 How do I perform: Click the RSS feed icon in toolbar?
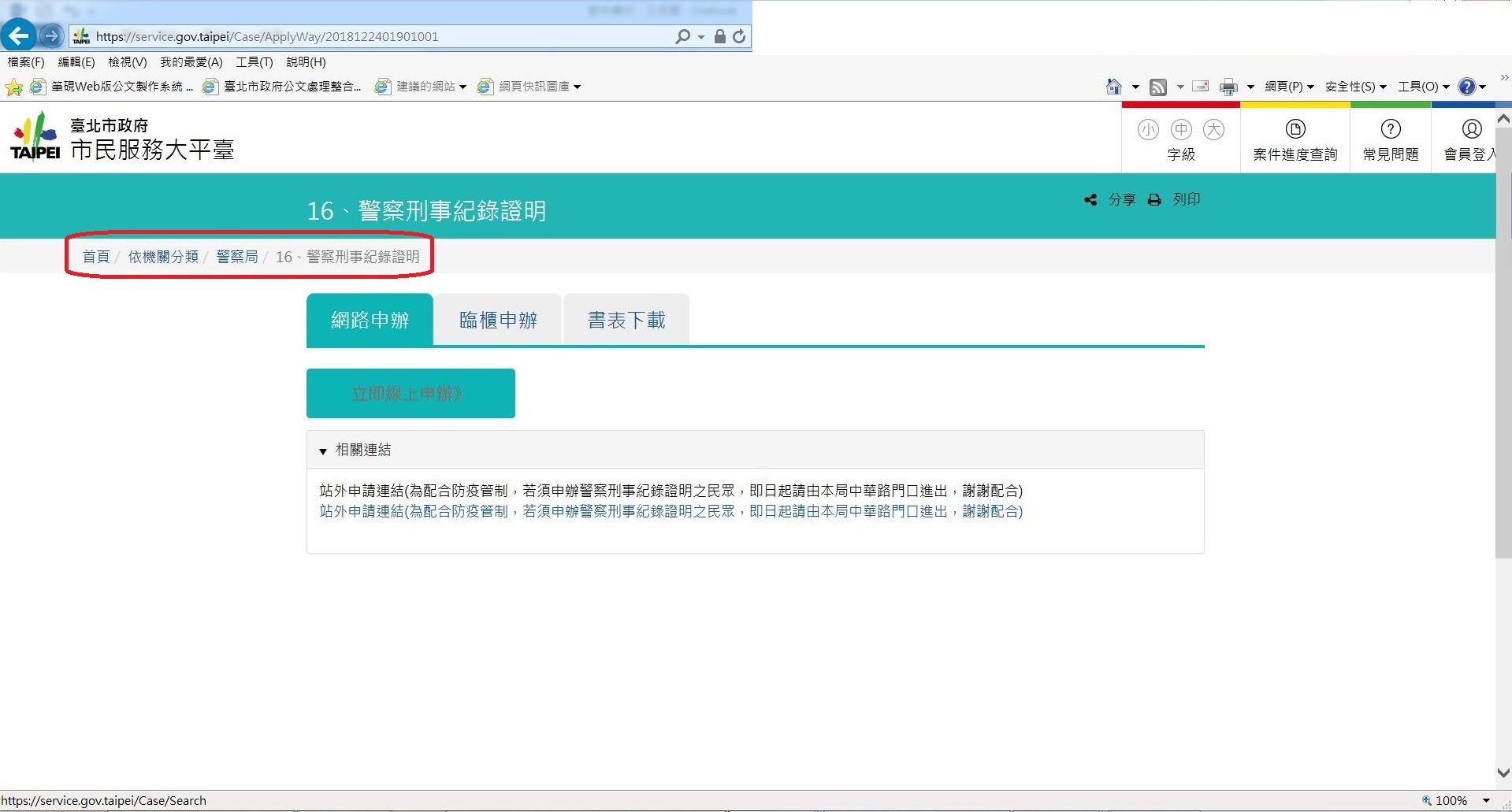coord(1157,87)
